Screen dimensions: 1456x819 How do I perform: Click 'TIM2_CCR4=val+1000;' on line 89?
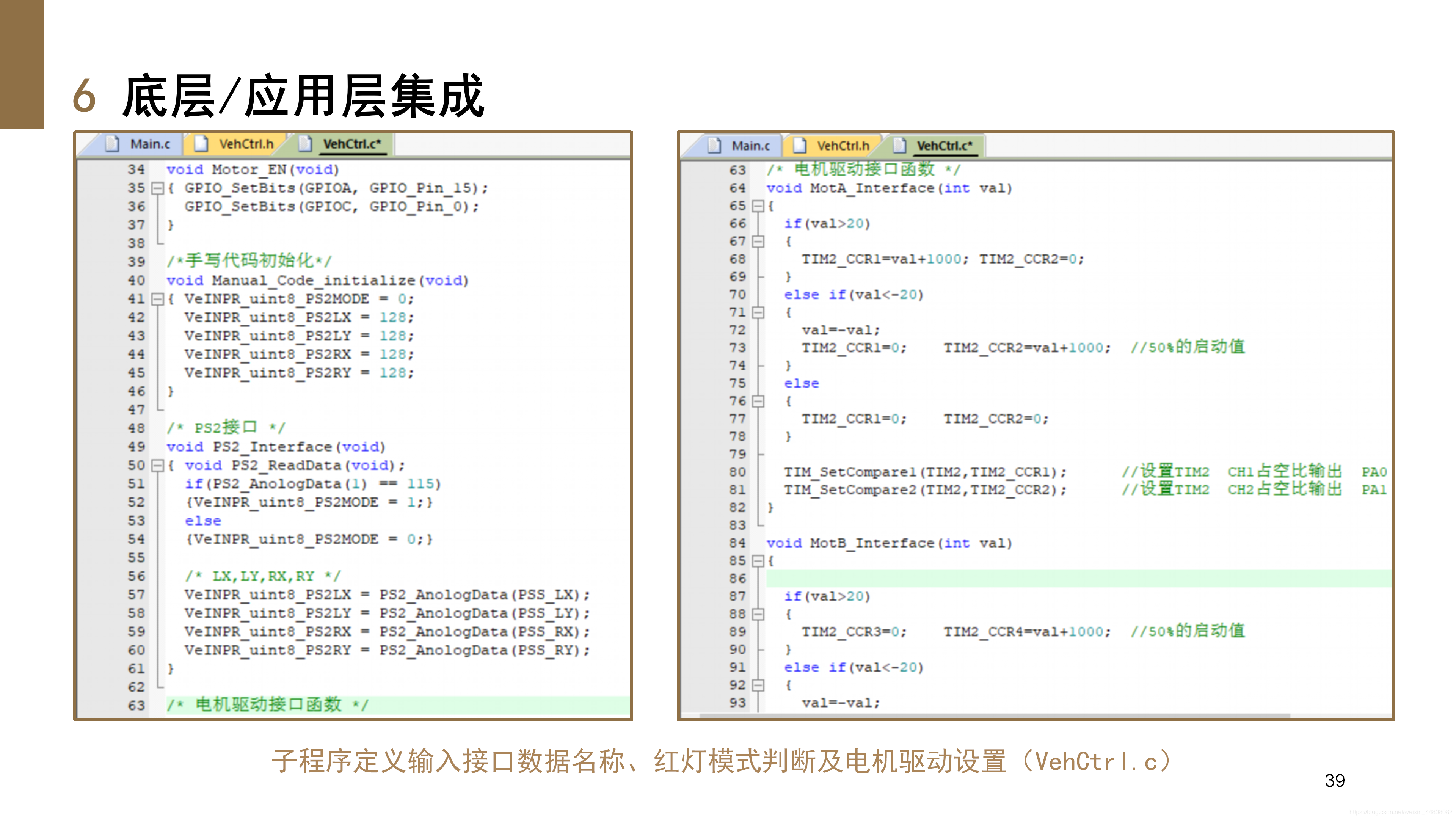1027,632
